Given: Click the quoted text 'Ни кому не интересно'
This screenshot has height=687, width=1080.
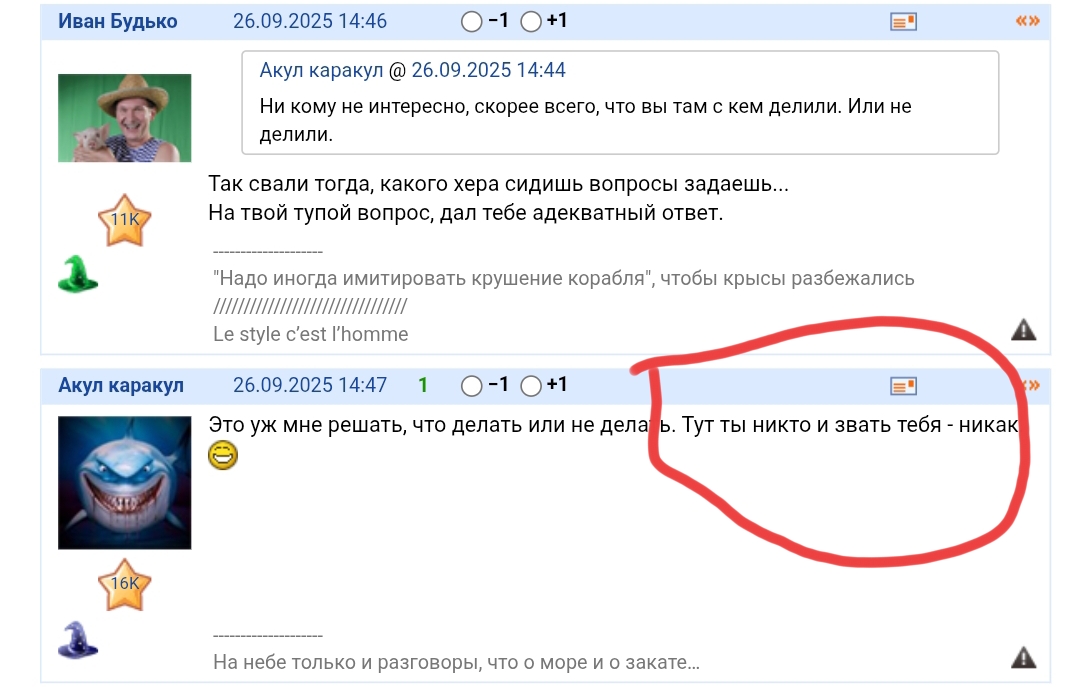Looking at the screenshot, I should coord(363,107).
